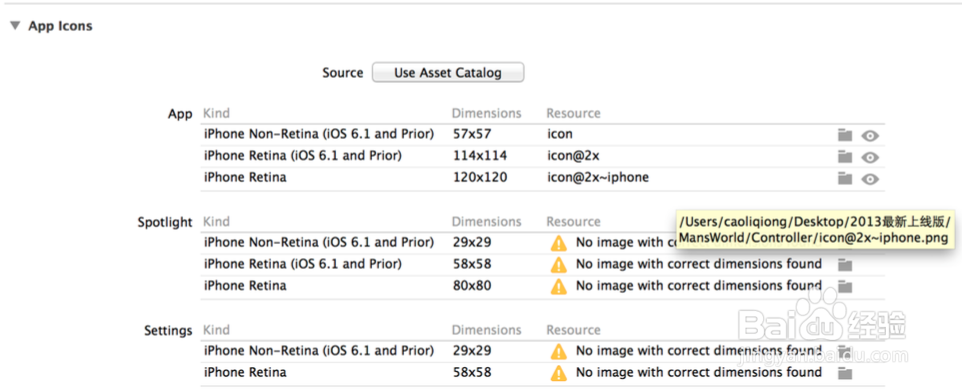Viewport: 962px width, 389px height.
Task: Select the 'icon@2x~iphone' resource name
Action: (598, 177)
